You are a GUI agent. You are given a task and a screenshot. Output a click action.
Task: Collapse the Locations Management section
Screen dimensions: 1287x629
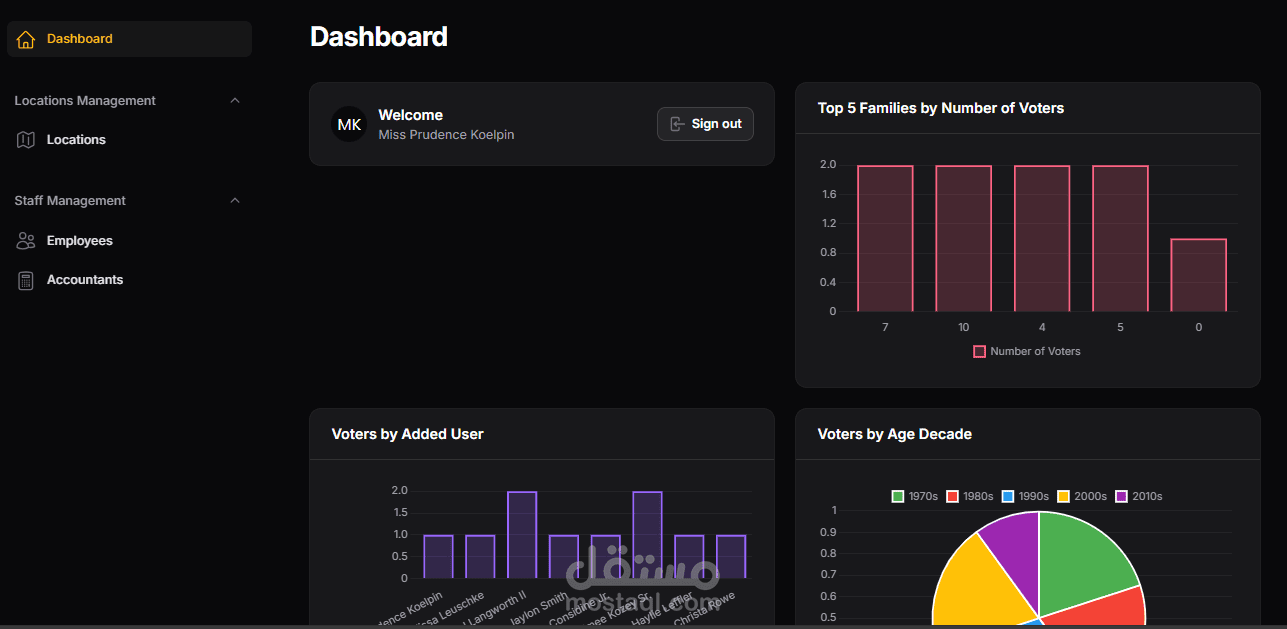pos(234,100)
